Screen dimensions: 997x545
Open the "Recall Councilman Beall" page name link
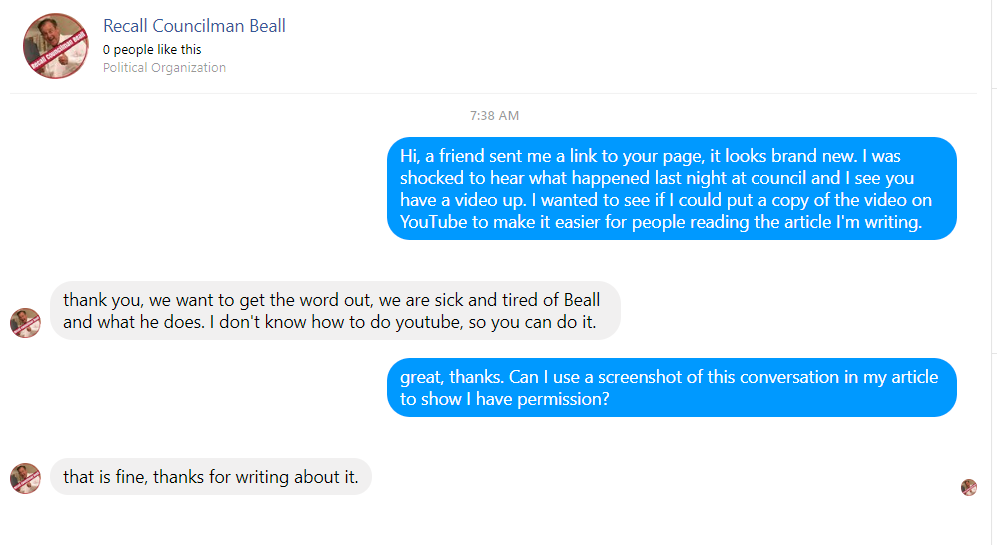194,26
